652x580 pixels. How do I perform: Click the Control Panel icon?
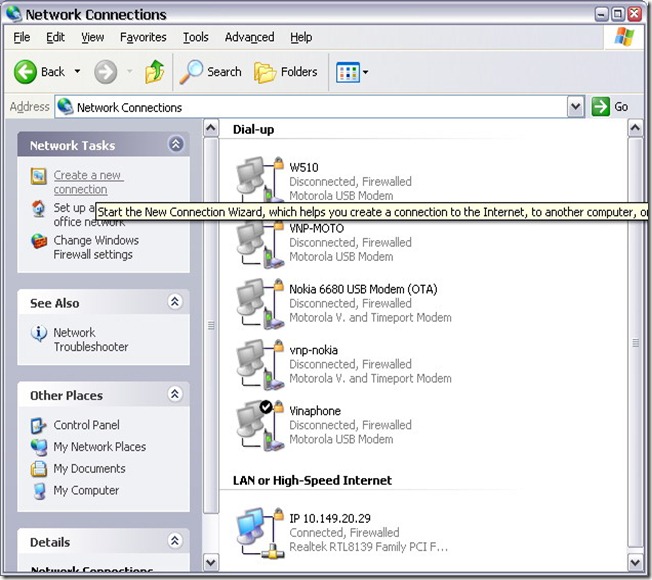click(x=38, y=425)
